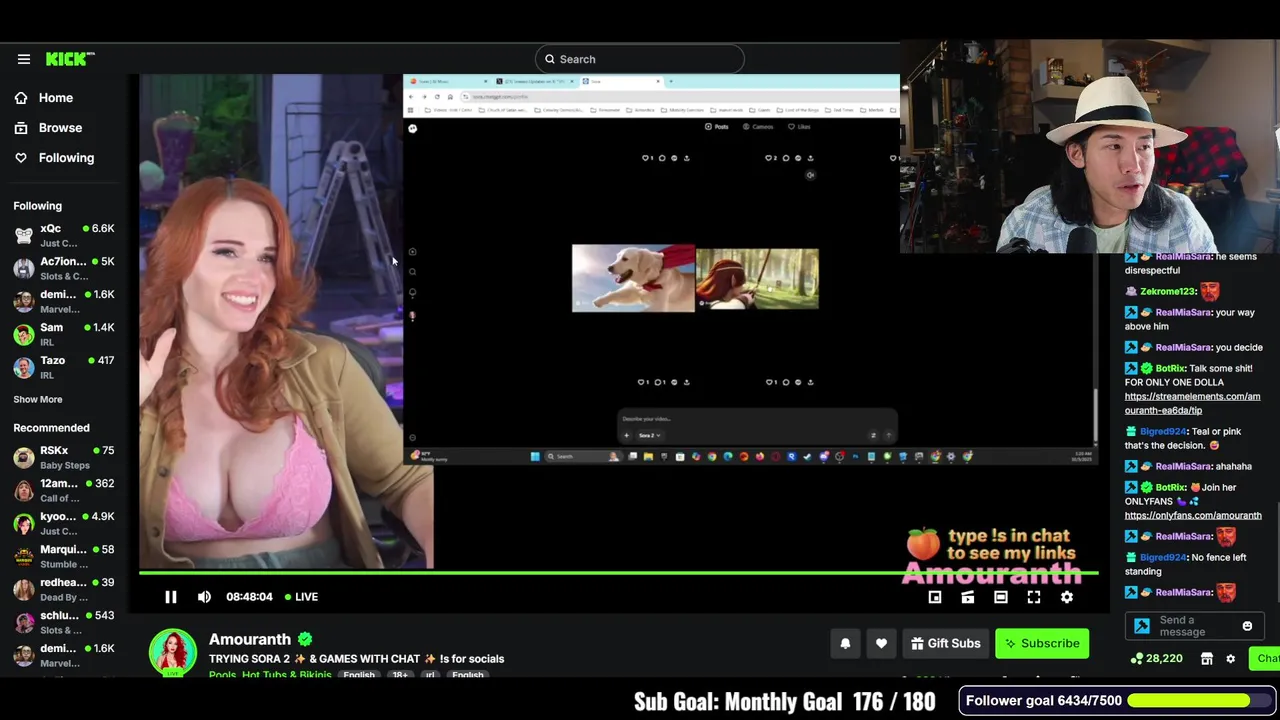Open kyoo recommended channel
This screenshot has height=720, width=1280.
coord(64,523)
